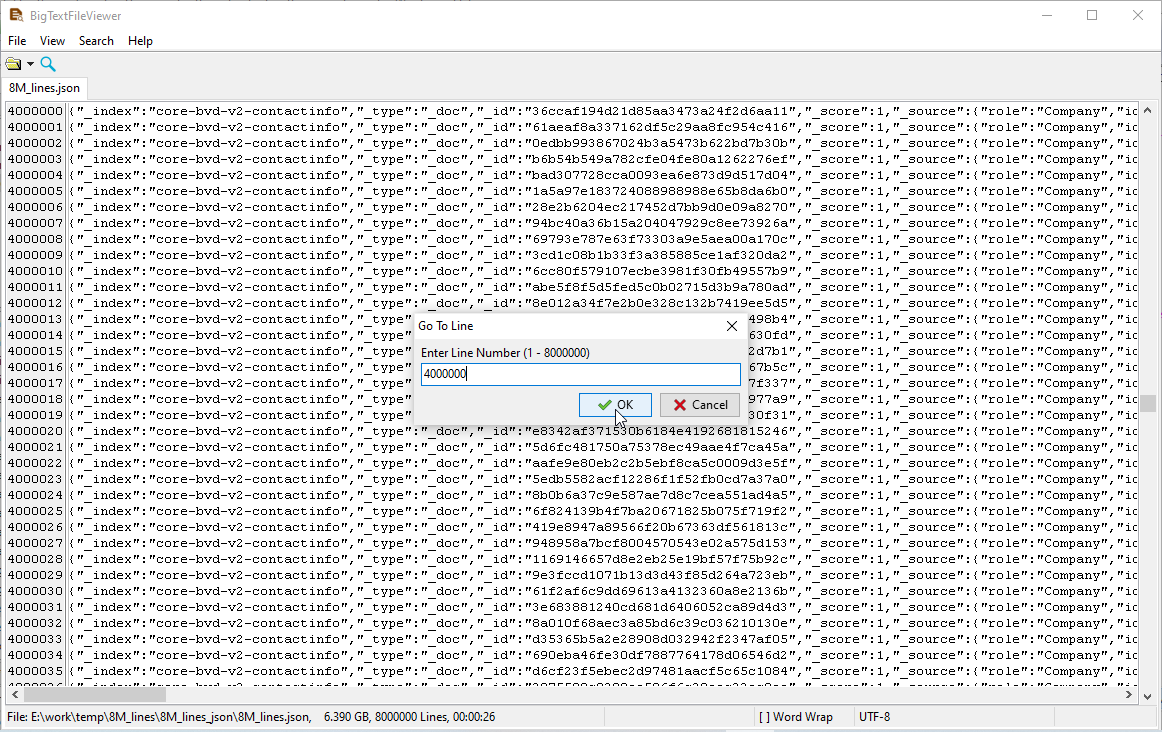Click the id "8b0b6a37c9e587ae7d8c7cea551ad4a5" text
1162x732 pixels.
(660, 495)
